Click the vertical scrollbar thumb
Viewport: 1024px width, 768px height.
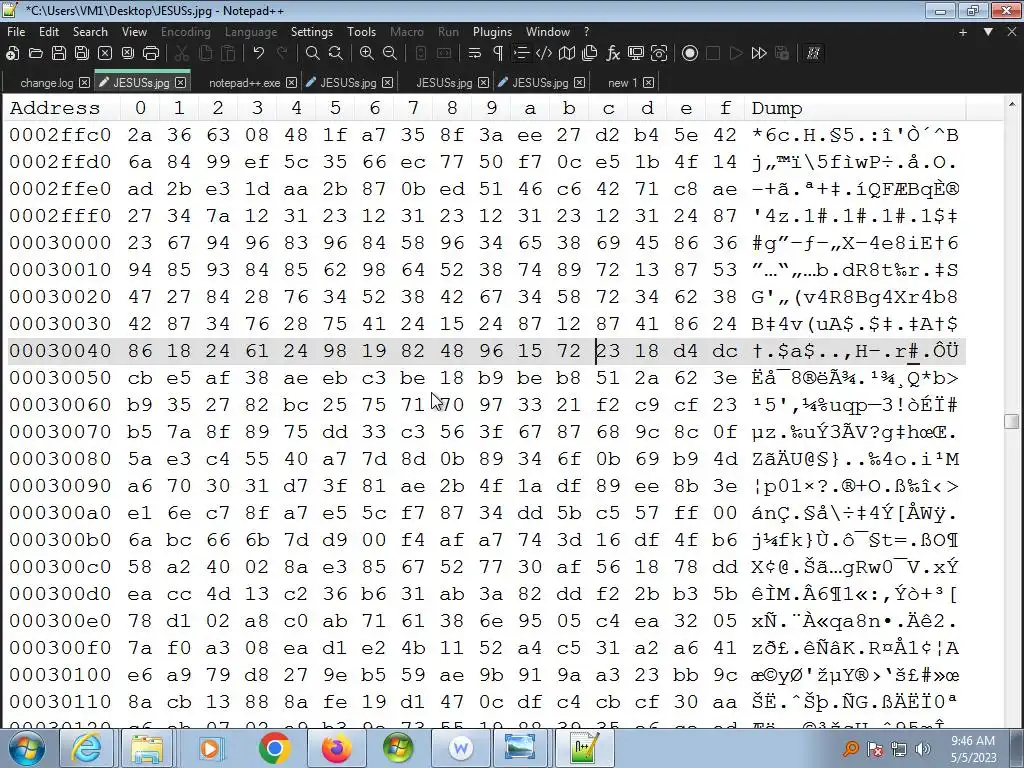(1012, 421)
